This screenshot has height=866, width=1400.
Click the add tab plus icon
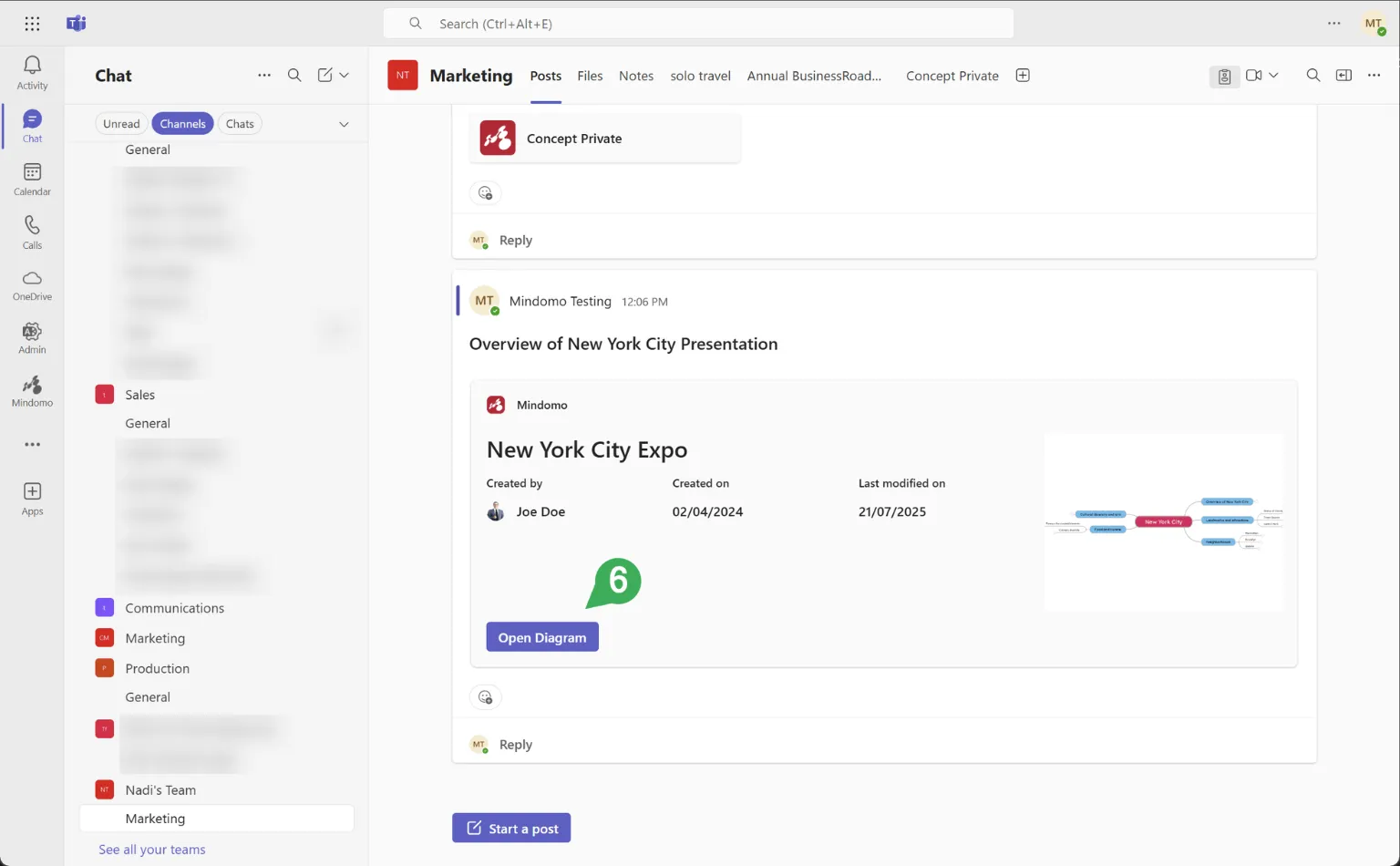point(1023,76)
